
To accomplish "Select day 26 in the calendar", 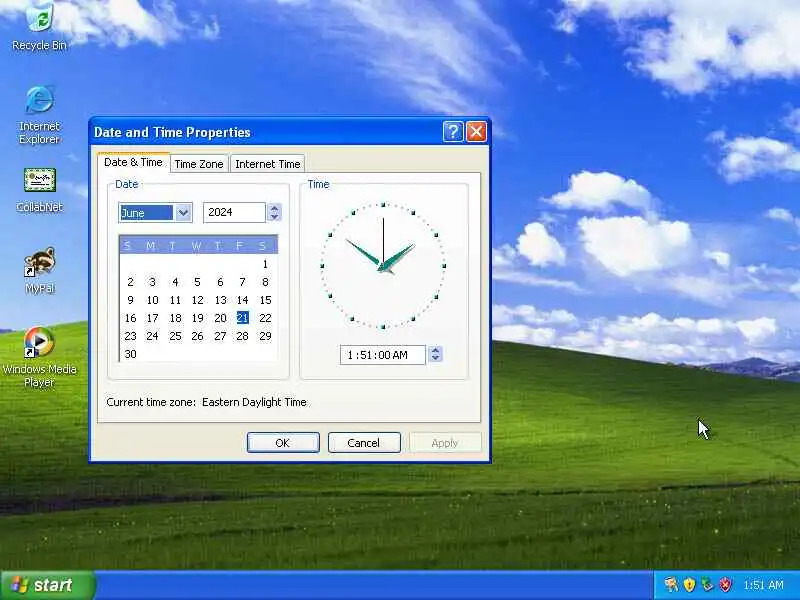I will (x=197, y=336).
